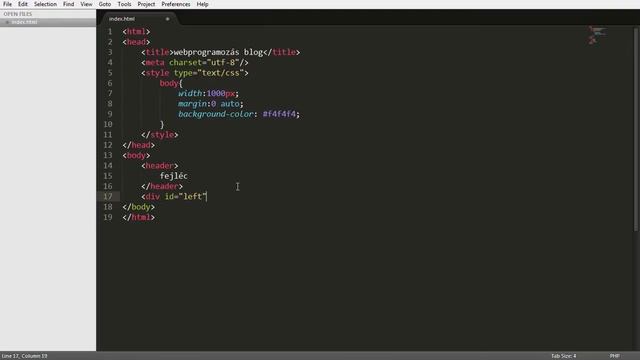Screen dimensions: 640x360
Task: Click the meta charset="utf-8" line
Action: (195, 62)
